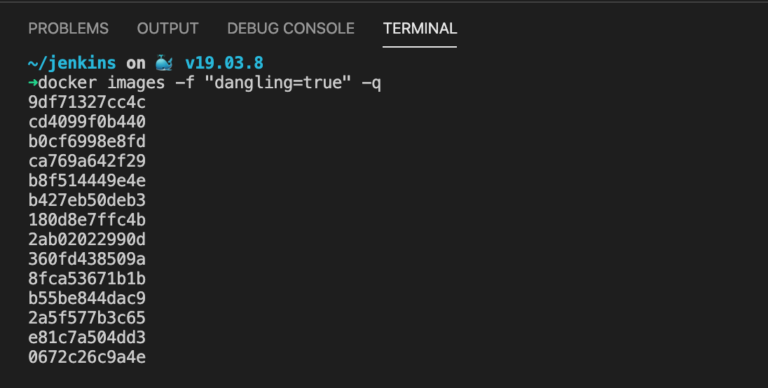Click the Docker whale icon in prompt

164,63
